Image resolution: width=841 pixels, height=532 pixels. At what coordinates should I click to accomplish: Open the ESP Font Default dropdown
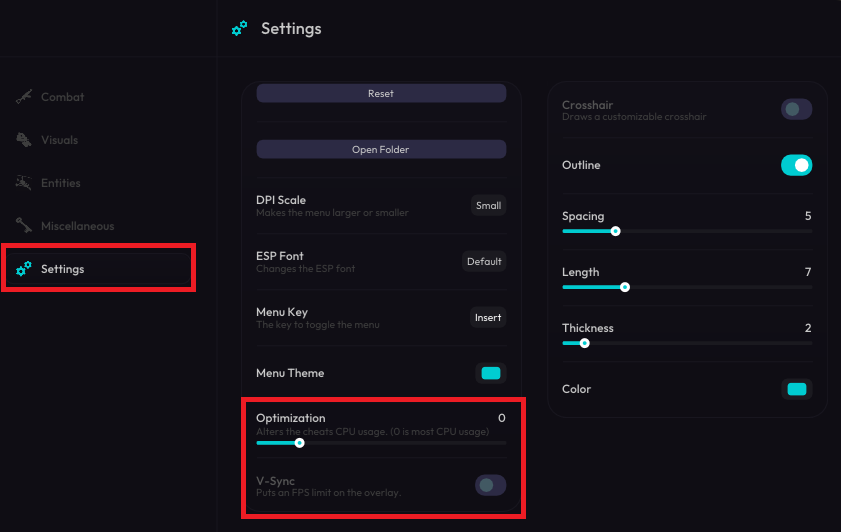pos(484,261)
